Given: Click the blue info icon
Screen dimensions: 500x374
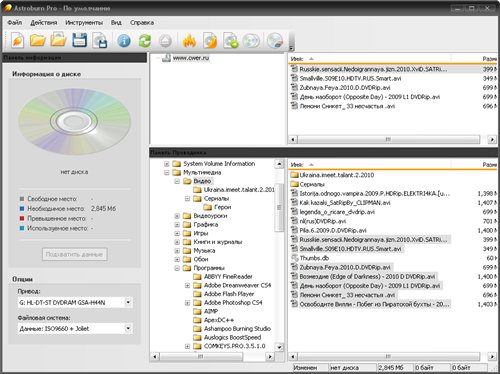Looking at the screenshot, I should 124,41.
